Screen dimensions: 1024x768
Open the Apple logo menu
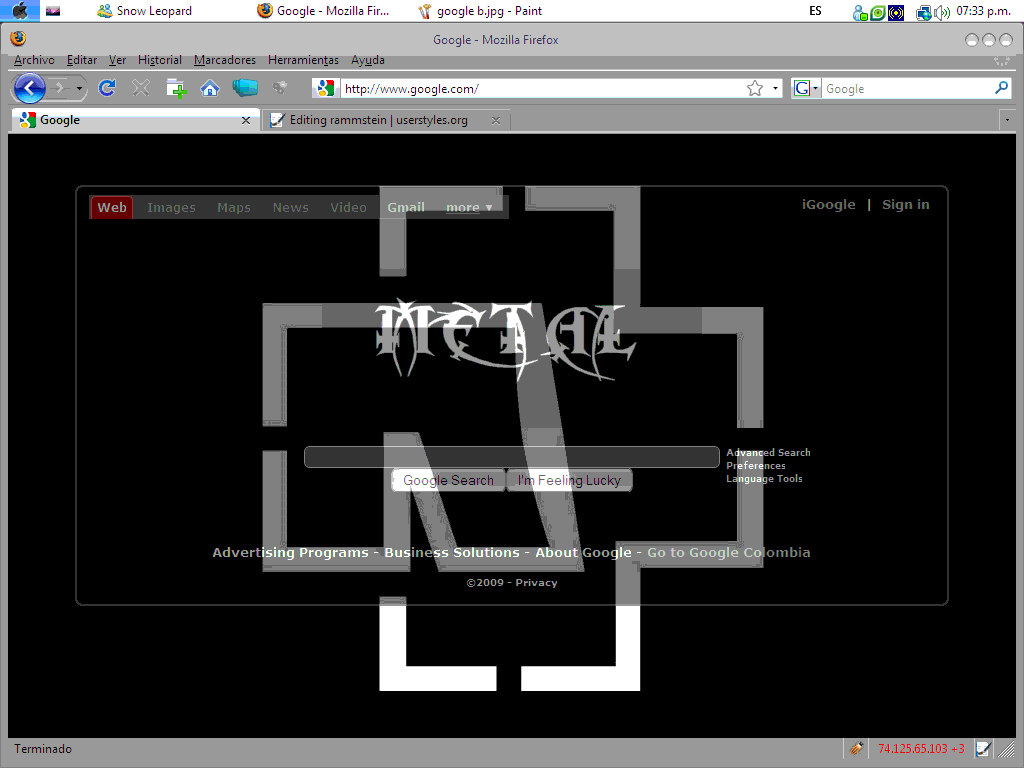(x=20, y=10)
